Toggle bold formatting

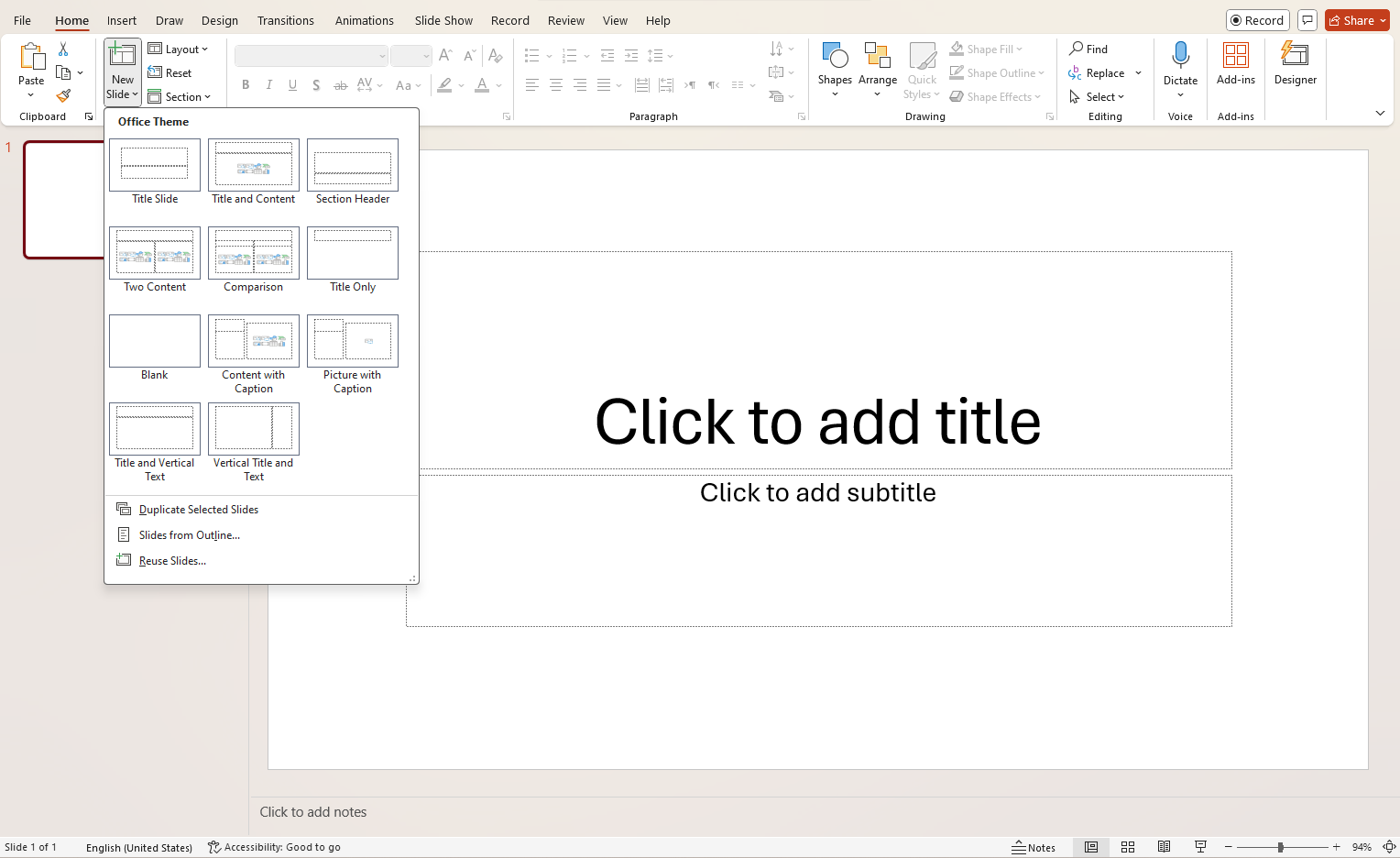coord(245,84)
